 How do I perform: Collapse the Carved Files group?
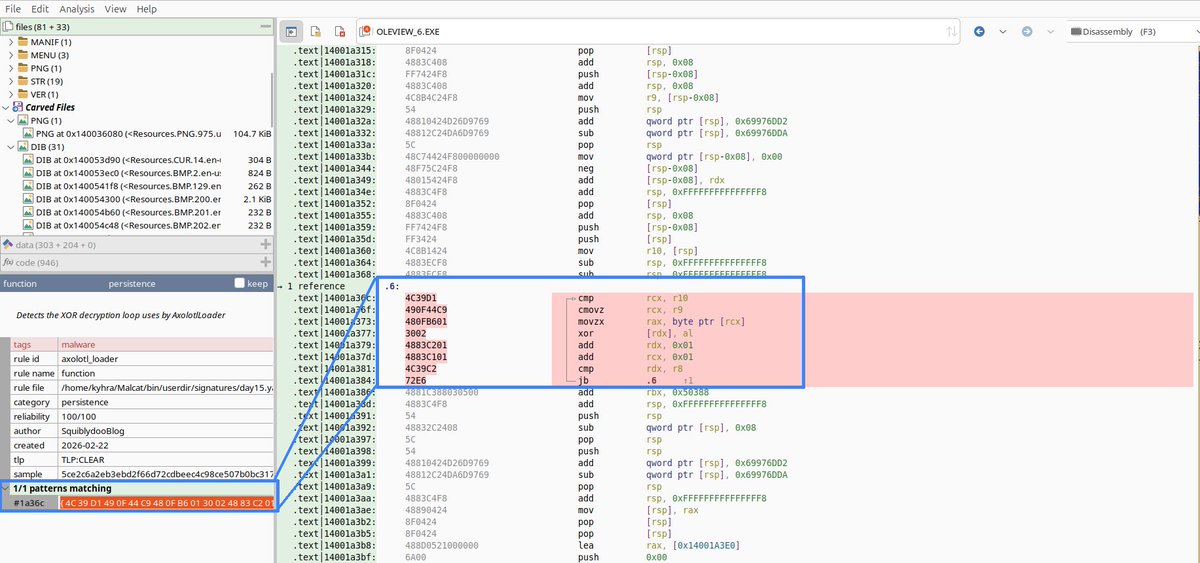click(x=5, y=107)
